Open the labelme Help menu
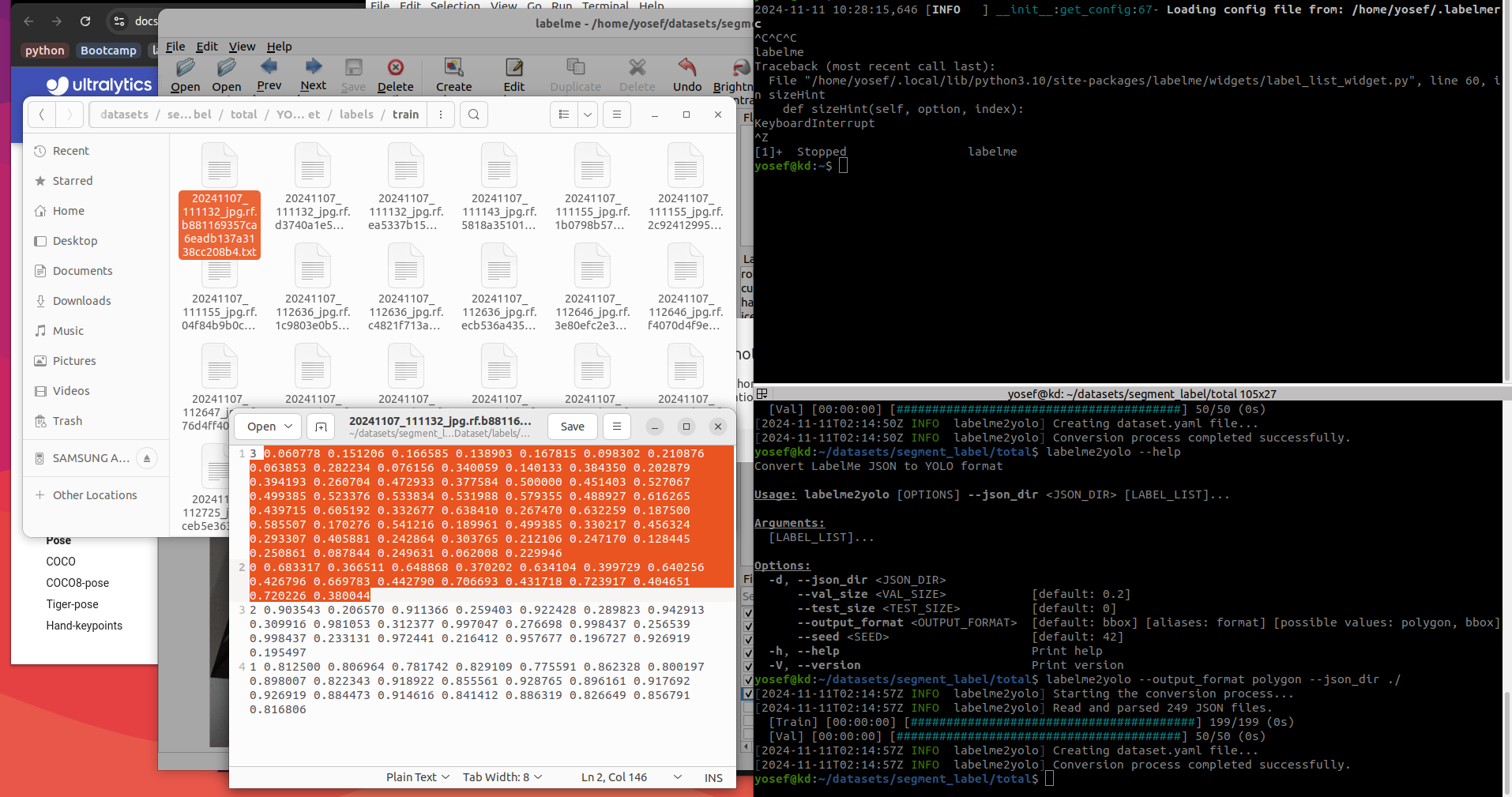The width and height of the screenshot is (1512, 797). click(279, 47)
